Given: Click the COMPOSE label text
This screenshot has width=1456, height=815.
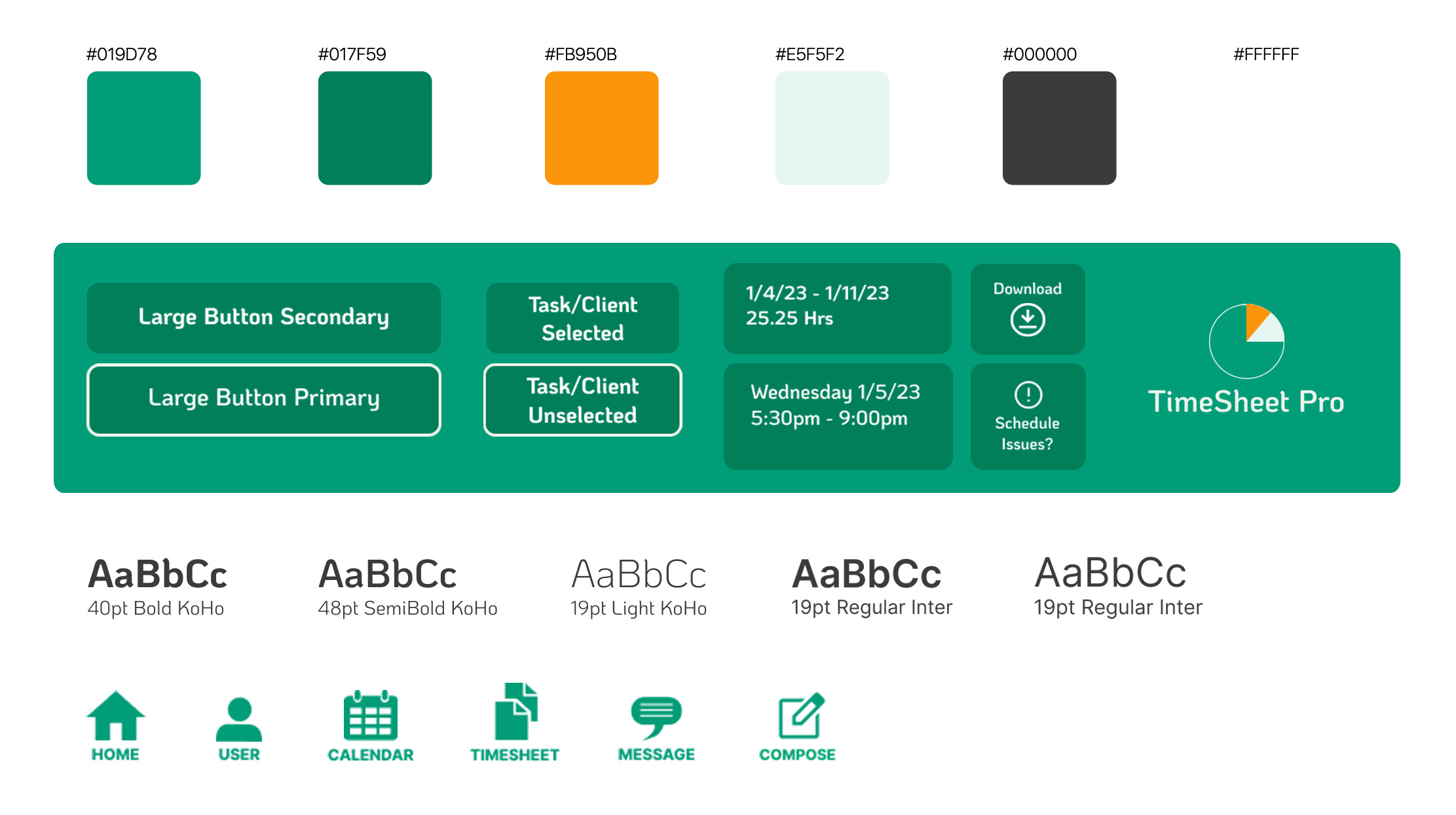Looking at the screenshot, I should (797, 755).
